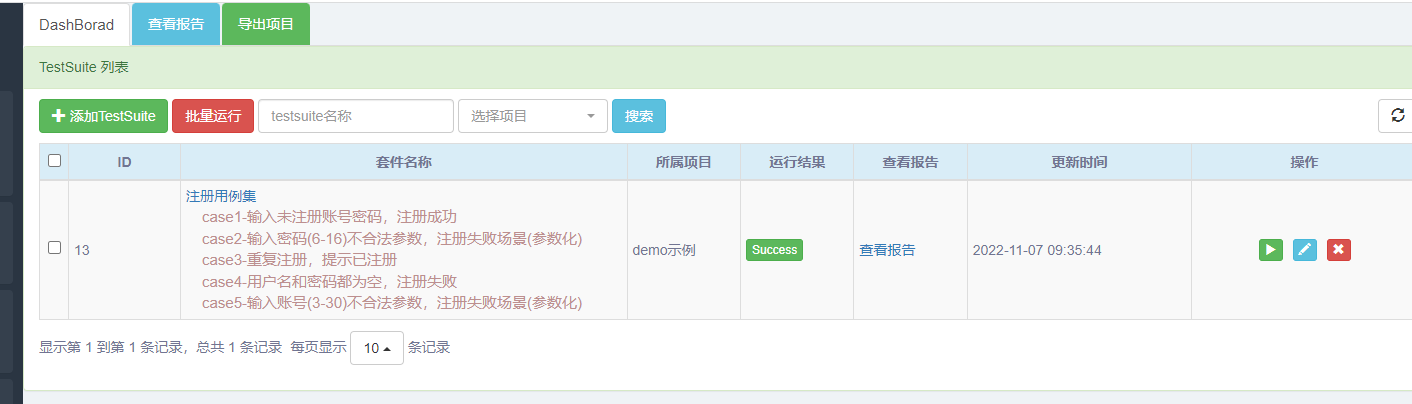1412x404 pixels.
Task: Click the 操作 column header
Action: pyautogui.click(x=1304, y=162)
